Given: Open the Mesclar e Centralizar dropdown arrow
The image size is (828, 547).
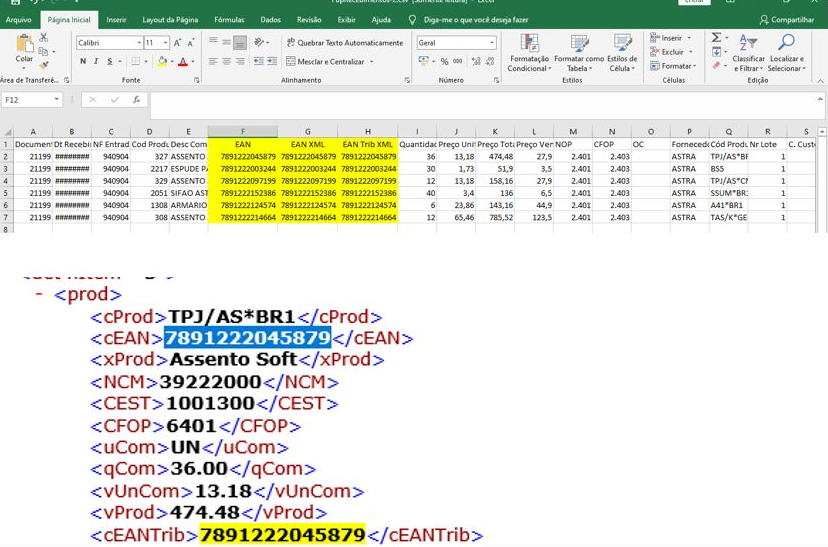Looking at the screenshot, I should tap(372, 62).
